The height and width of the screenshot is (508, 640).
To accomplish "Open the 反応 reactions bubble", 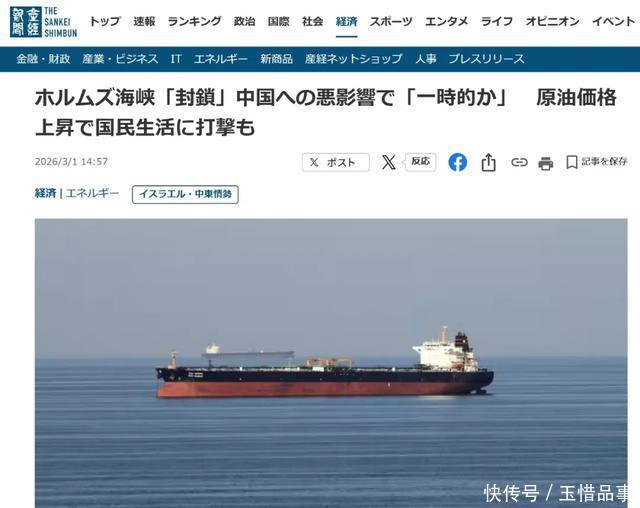I will tap(420, 162).
